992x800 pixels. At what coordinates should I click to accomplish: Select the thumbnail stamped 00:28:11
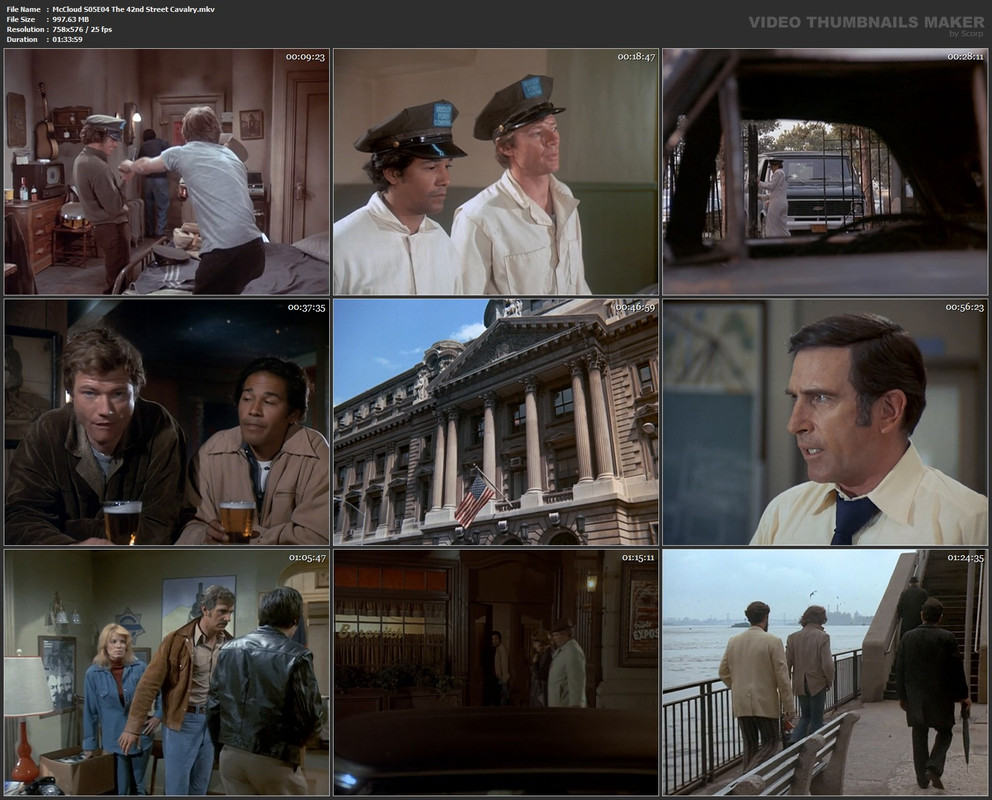coord(825,172)
